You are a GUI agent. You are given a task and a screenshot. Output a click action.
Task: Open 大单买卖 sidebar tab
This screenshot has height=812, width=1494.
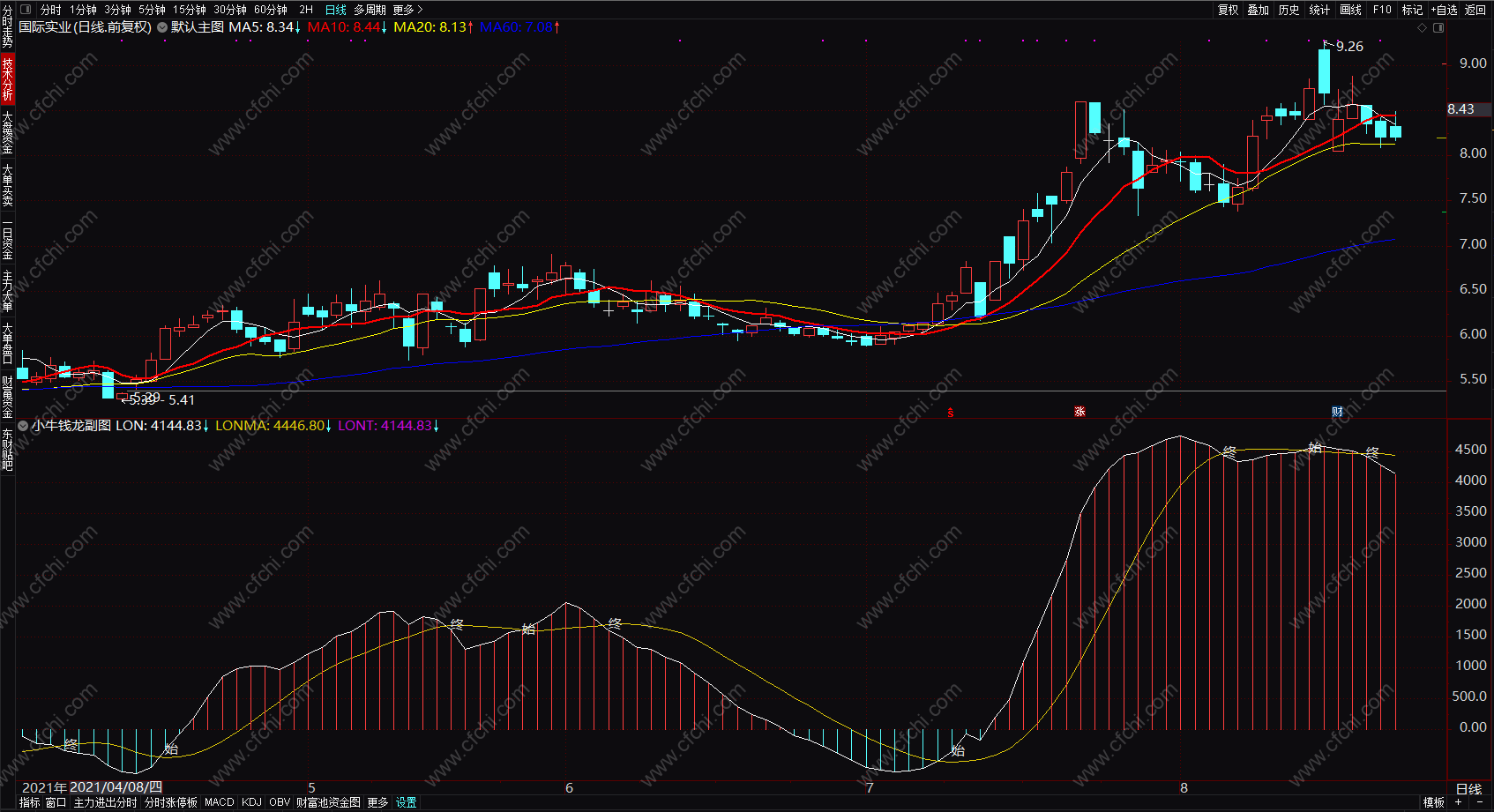[7, 185]
